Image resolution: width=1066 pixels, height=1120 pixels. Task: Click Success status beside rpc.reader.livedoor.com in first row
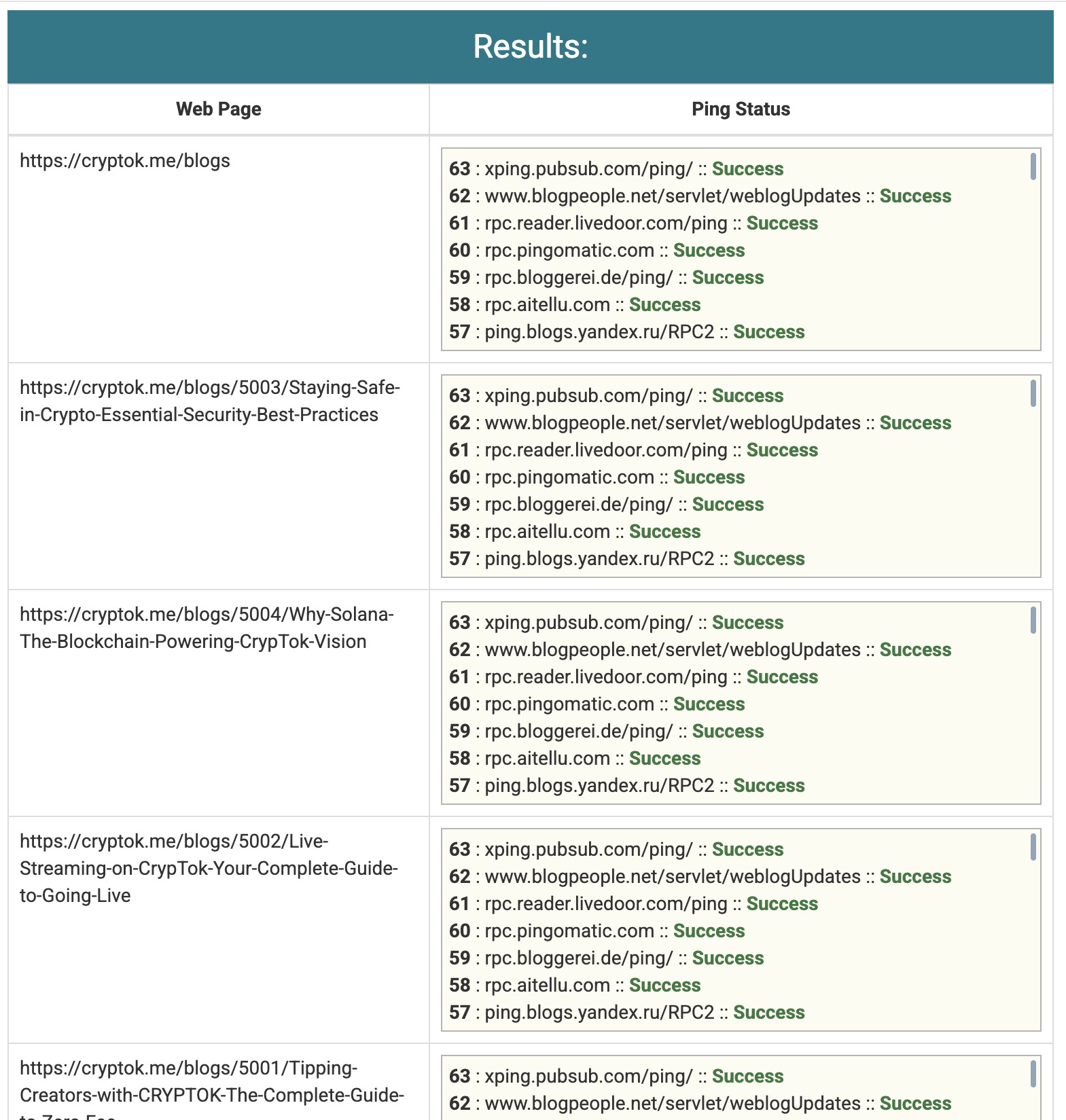pos(782,223)
